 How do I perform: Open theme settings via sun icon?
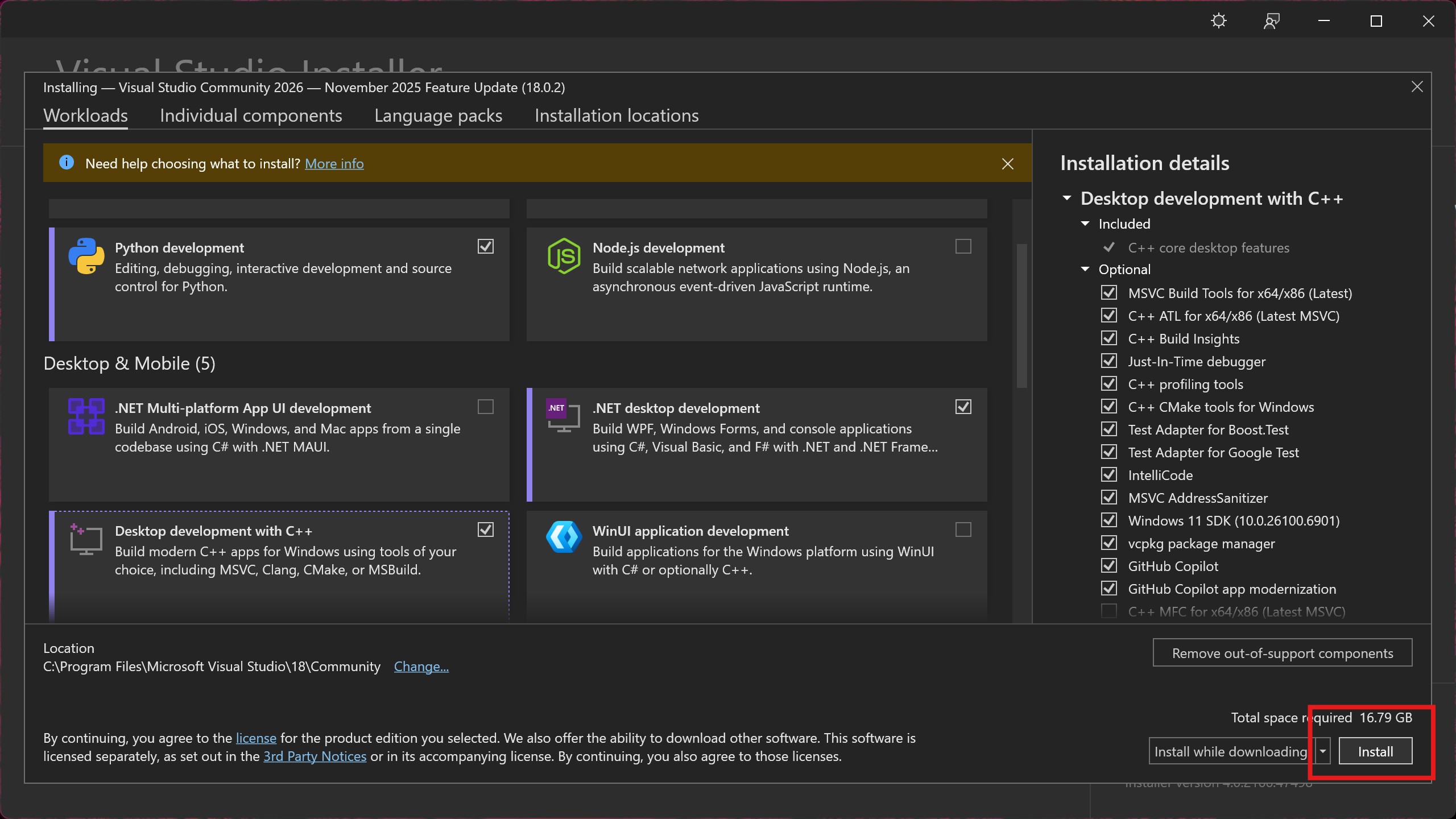pos(1219,22)
